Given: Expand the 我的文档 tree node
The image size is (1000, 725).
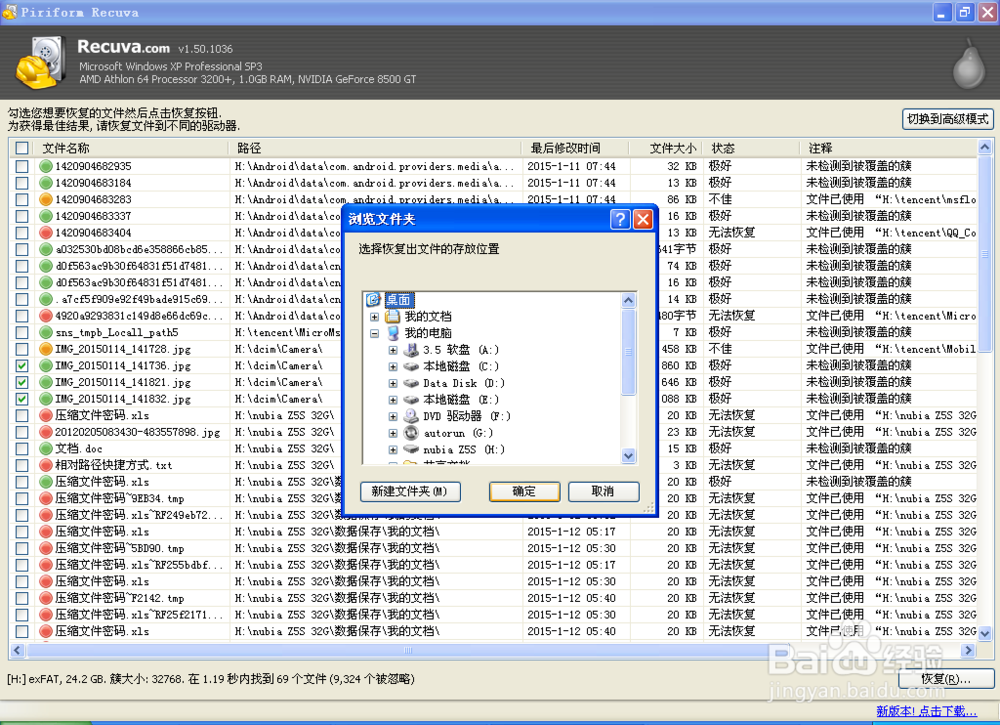Looking at the screenshot, I should tap(374, 317).
